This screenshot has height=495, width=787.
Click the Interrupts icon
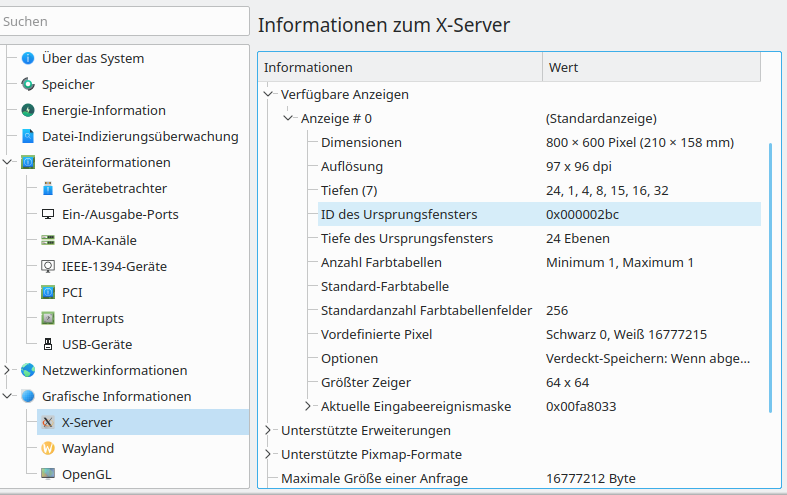(x=48, y=318)
